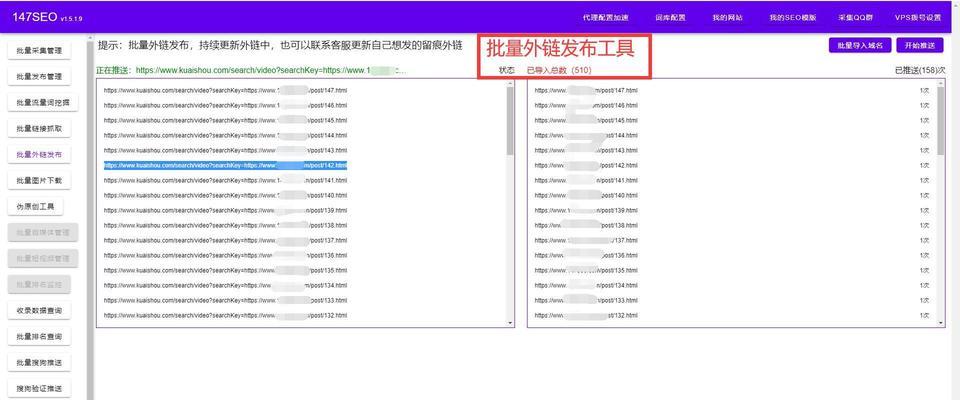Open 收录数据查询 in sidebar
This screenshot has width=960, height=400.
coord(39,311)
